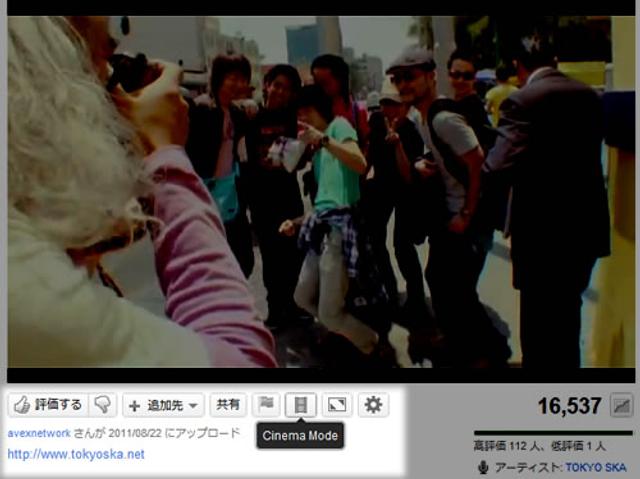Click the like/dislike ratio bar
Viewport: 640px width, 479px height.
553,433
